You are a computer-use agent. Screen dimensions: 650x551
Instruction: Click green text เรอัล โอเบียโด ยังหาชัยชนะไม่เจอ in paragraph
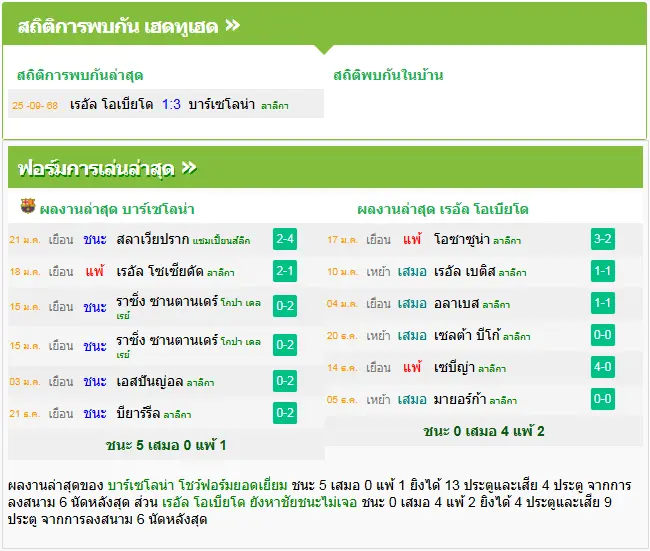[x=260, y=502]
